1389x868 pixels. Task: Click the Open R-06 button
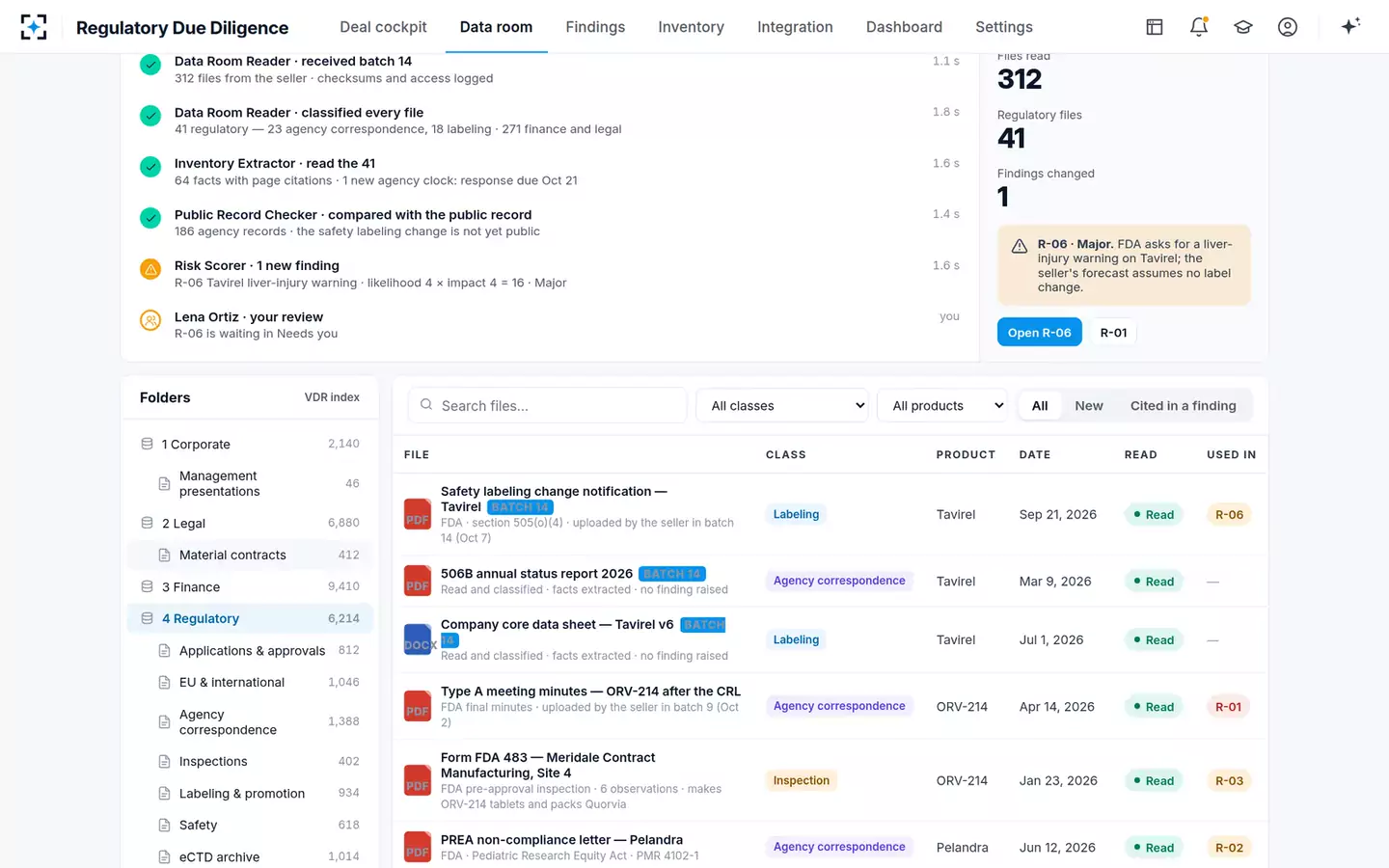(1039, 333)
